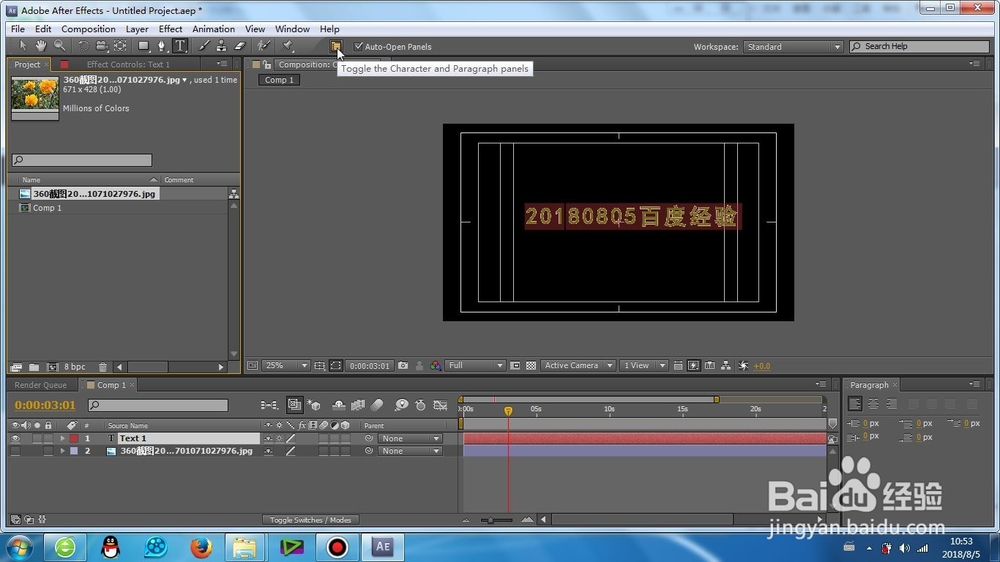Screen dimensions: 1000x562
Task: Open the Active Camera dropdown
Action: click(x=578, y=366)
